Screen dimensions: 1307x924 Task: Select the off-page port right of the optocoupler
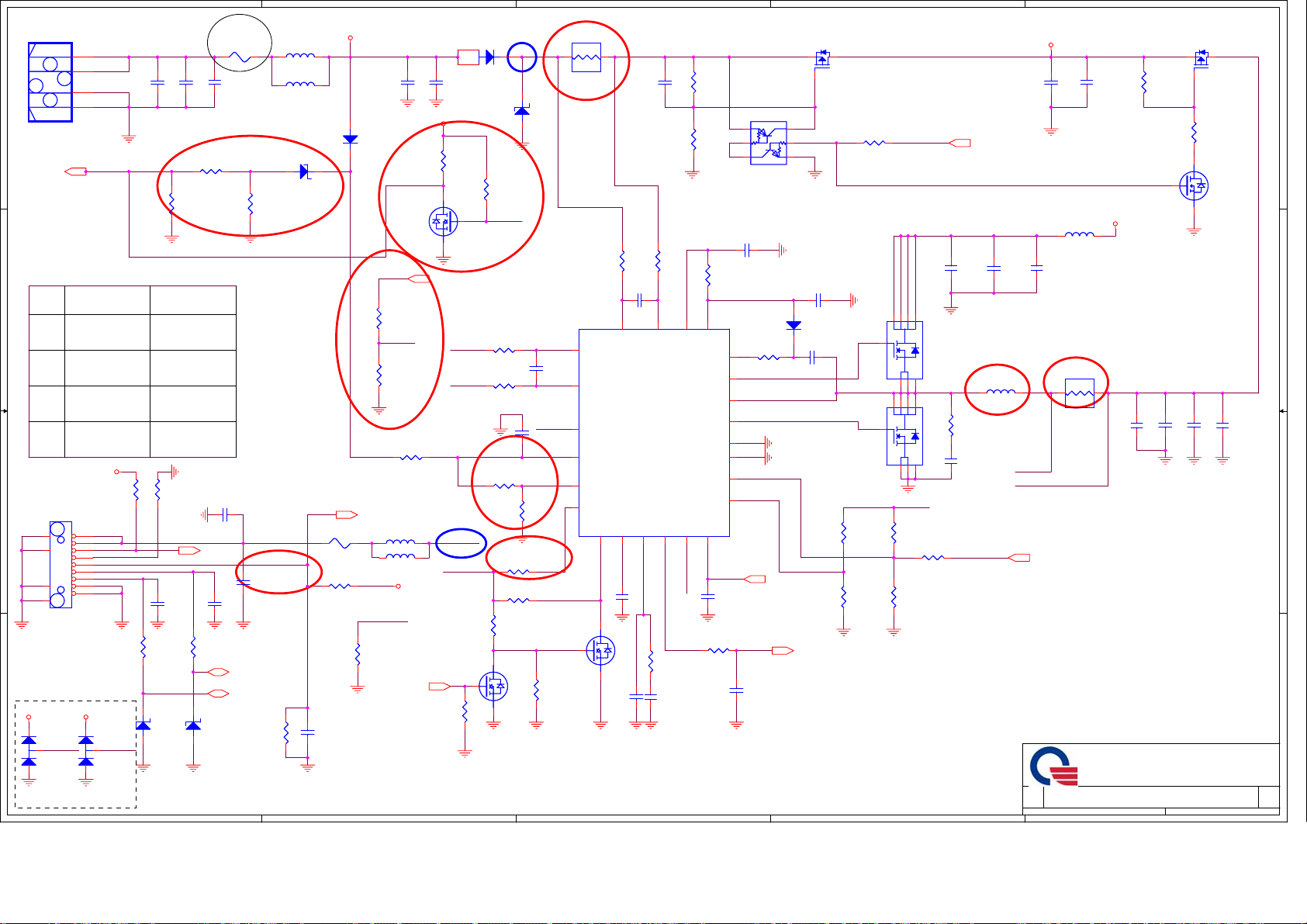[x=960, y=143]
